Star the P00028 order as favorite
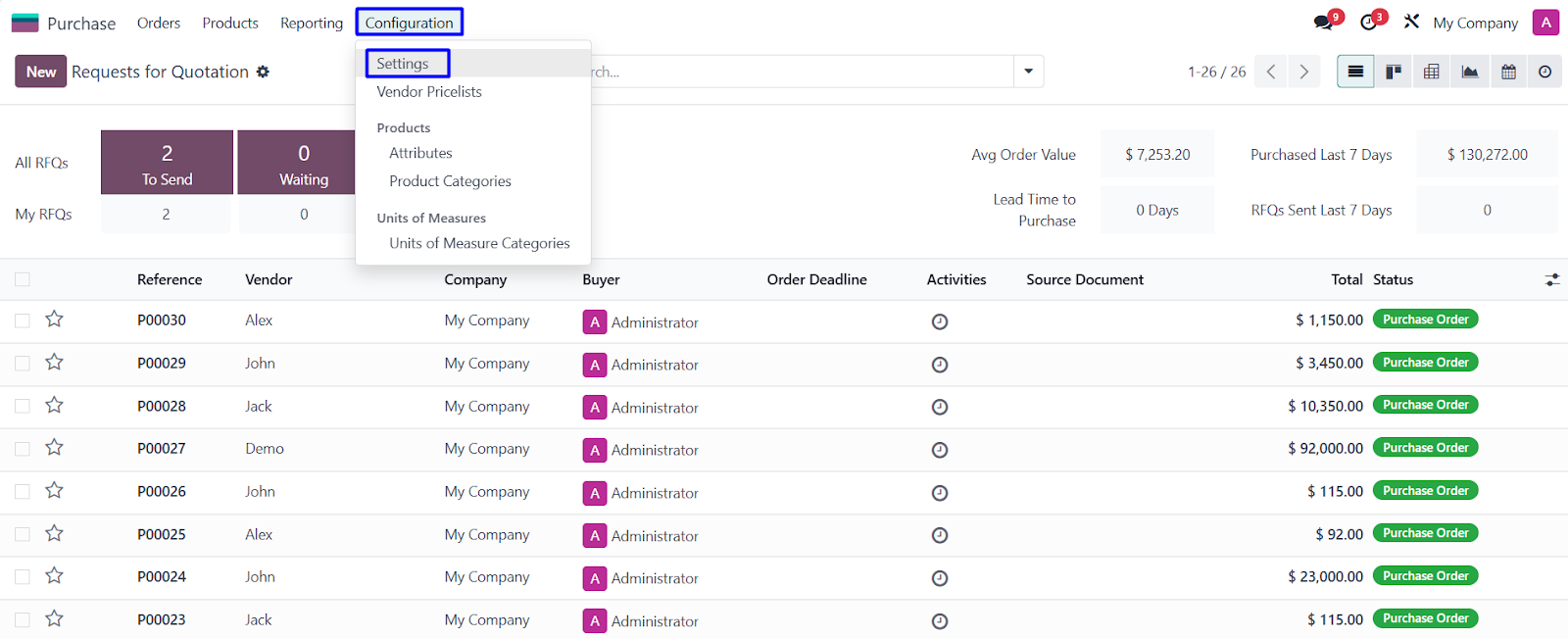Screen dimensions: 1568x639 point(54,405)
